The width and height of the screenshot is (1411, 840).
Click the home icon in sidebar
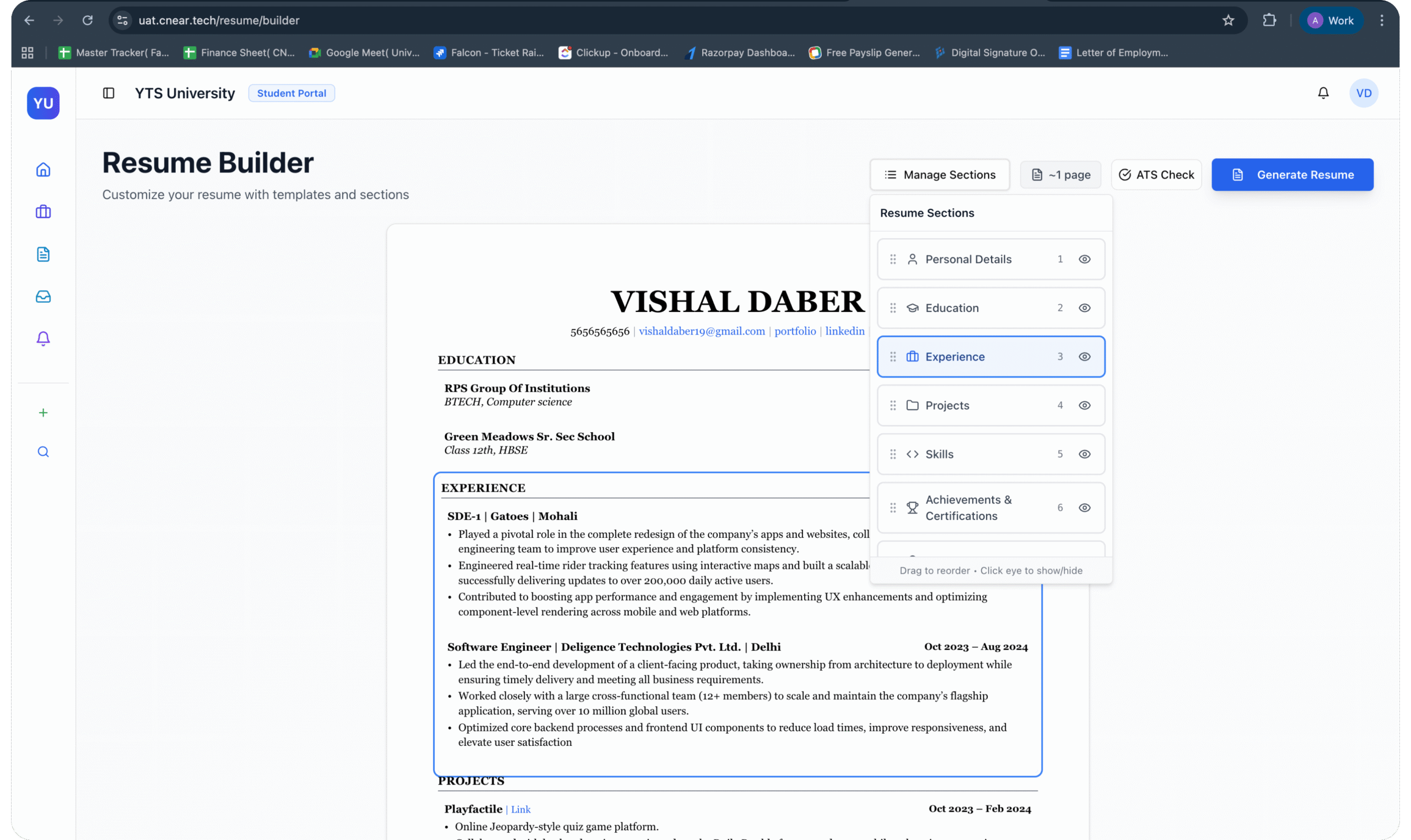tap(43, 170)
